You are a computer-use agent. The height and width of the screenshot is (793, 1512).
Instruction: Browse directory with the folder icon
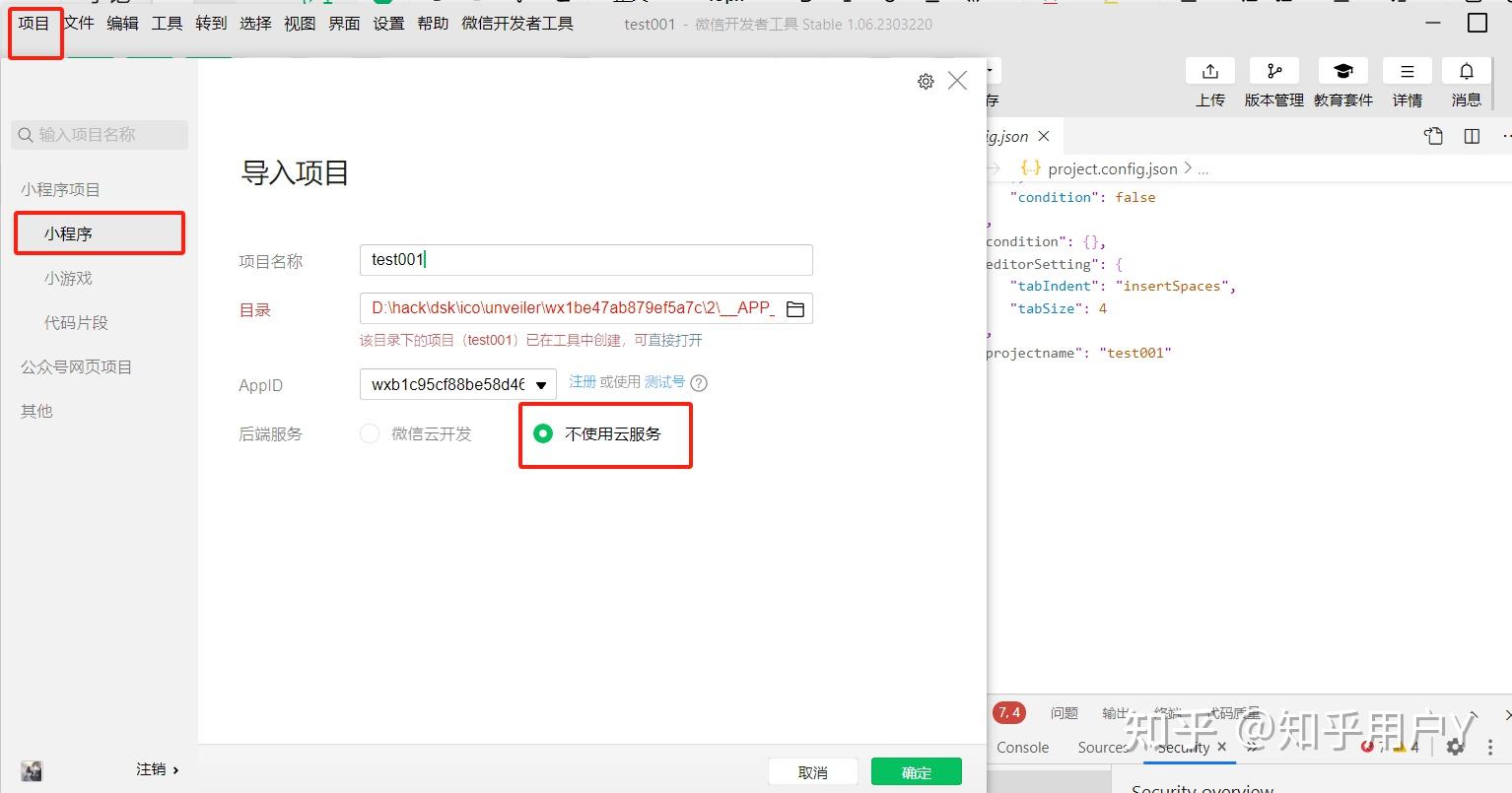coord(795,307)
